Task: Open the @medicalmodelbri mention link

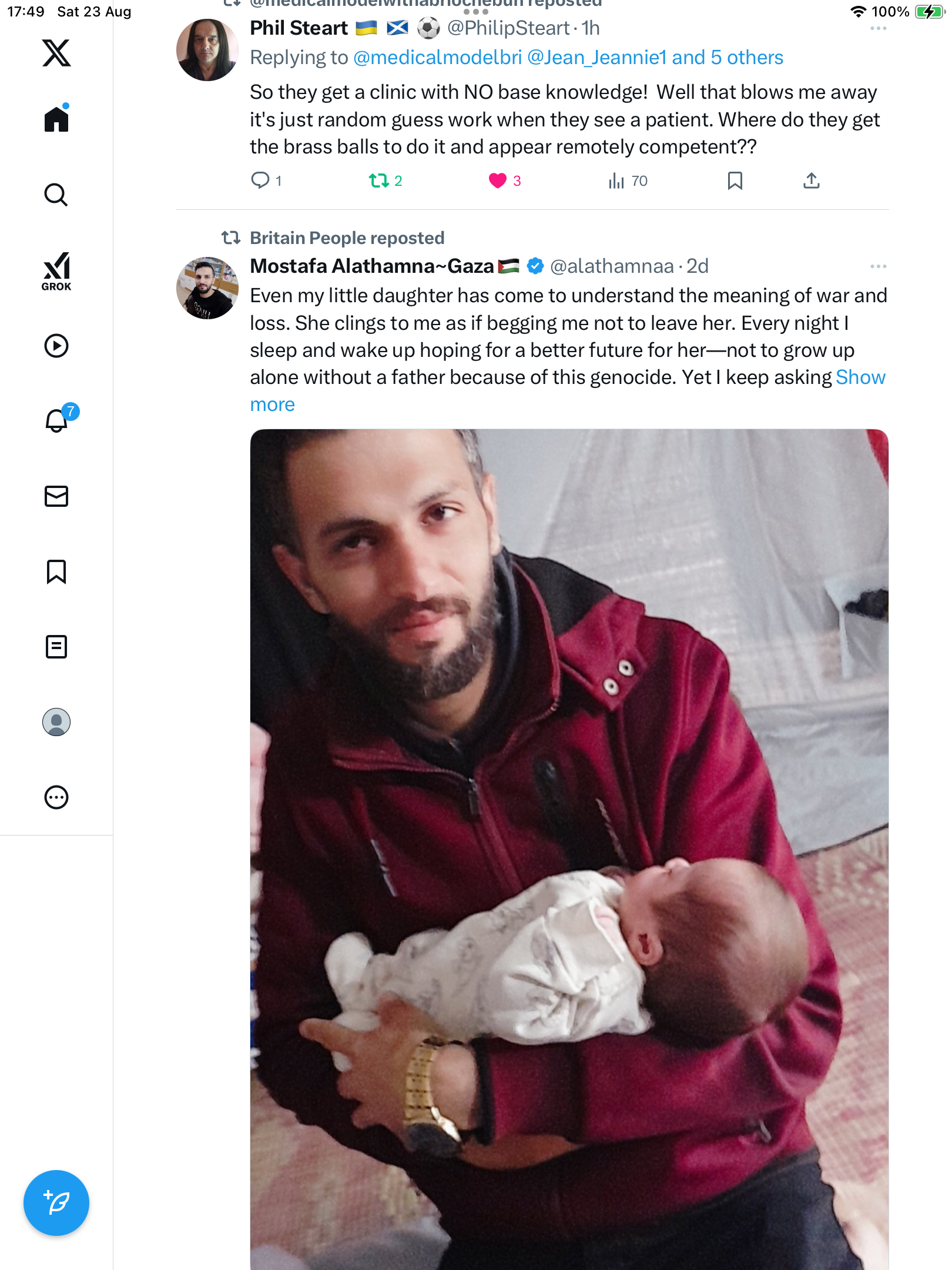Action: click(437, 58)
